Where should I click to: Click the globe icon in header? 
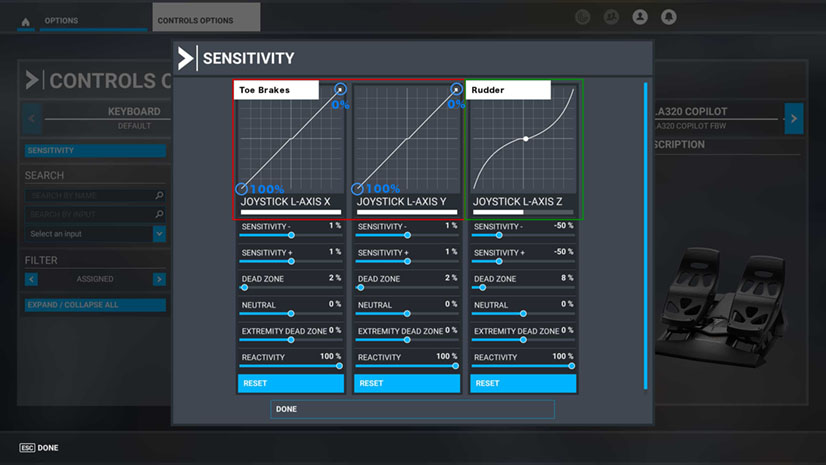(582, 17)
